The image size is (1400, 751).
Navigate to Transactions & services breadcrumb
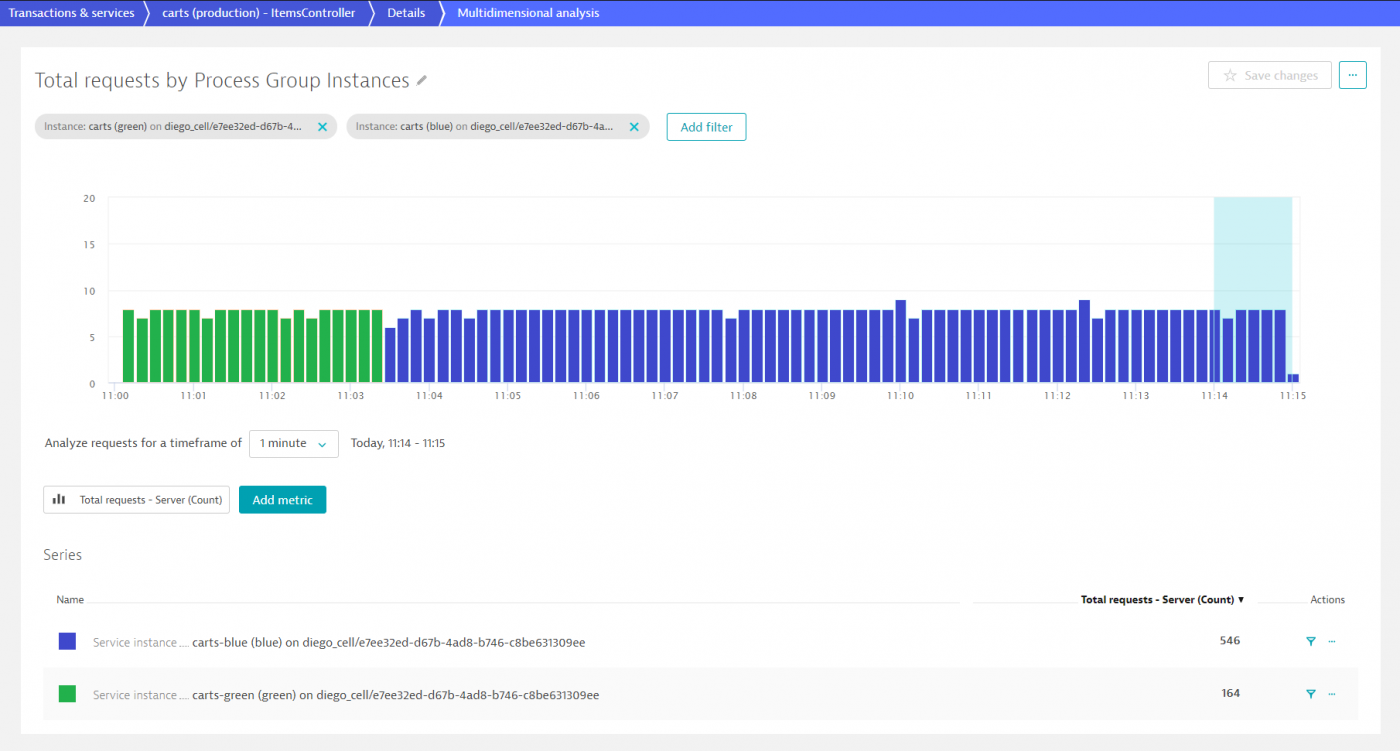[x=70, y=12]
